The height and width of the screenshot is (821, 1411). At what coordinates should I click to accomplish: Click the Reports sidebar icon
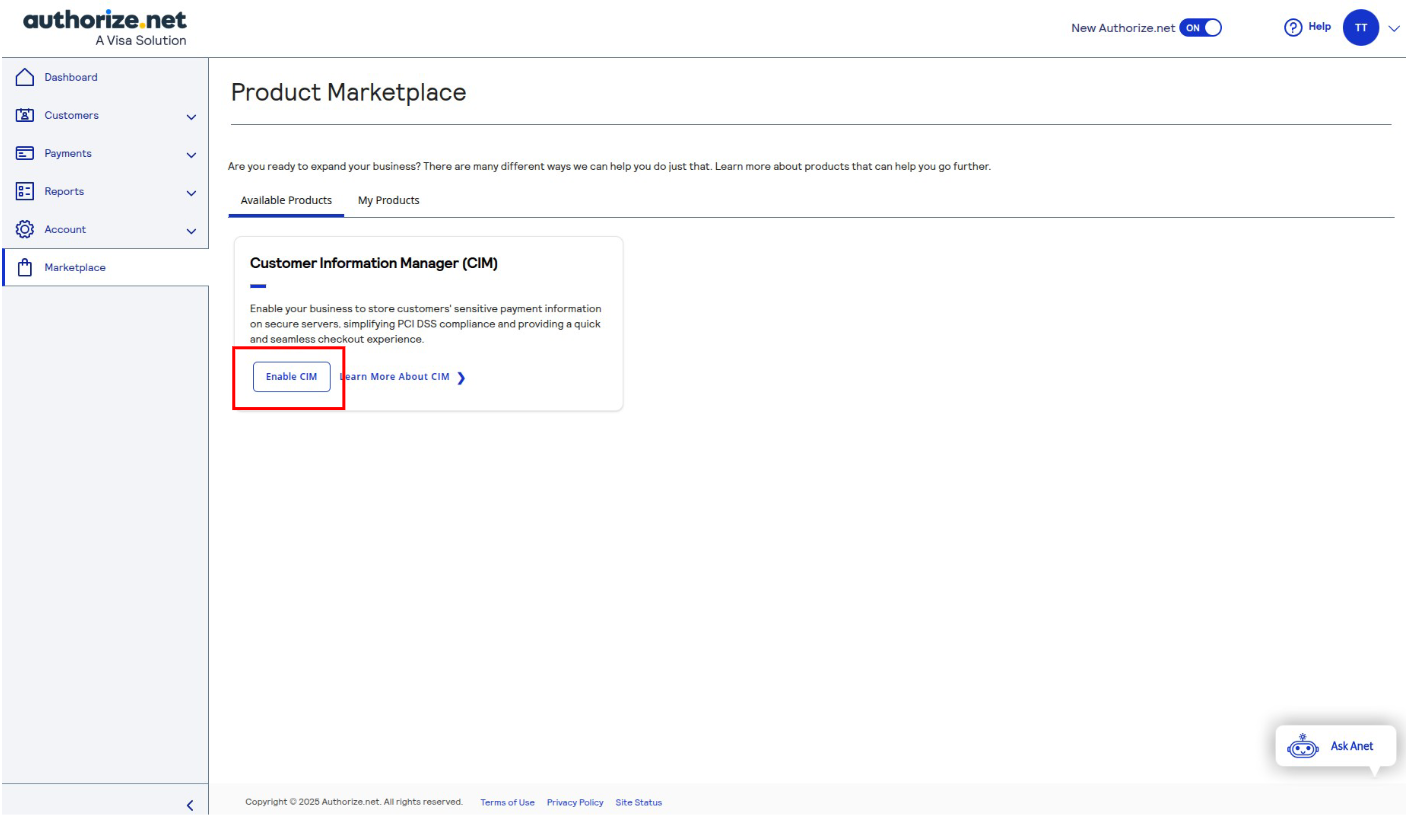25,192
